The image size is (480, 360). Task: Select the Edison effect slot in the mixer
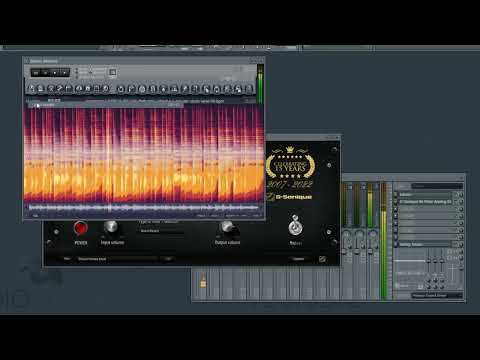click(424, 195)
